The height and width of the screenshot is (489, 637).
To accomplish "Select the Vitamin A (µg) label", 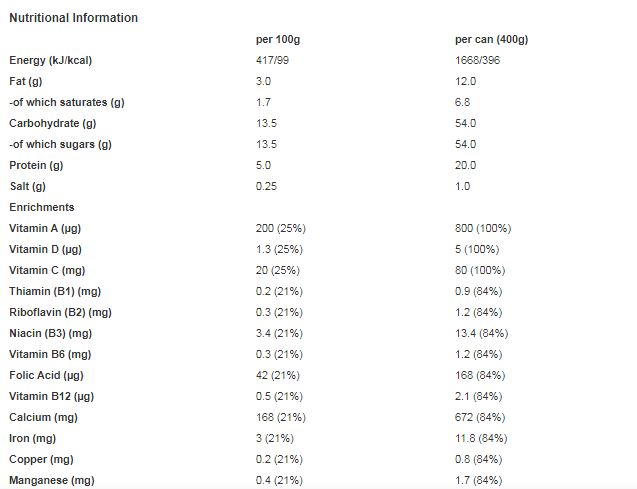I will [45, 228].
